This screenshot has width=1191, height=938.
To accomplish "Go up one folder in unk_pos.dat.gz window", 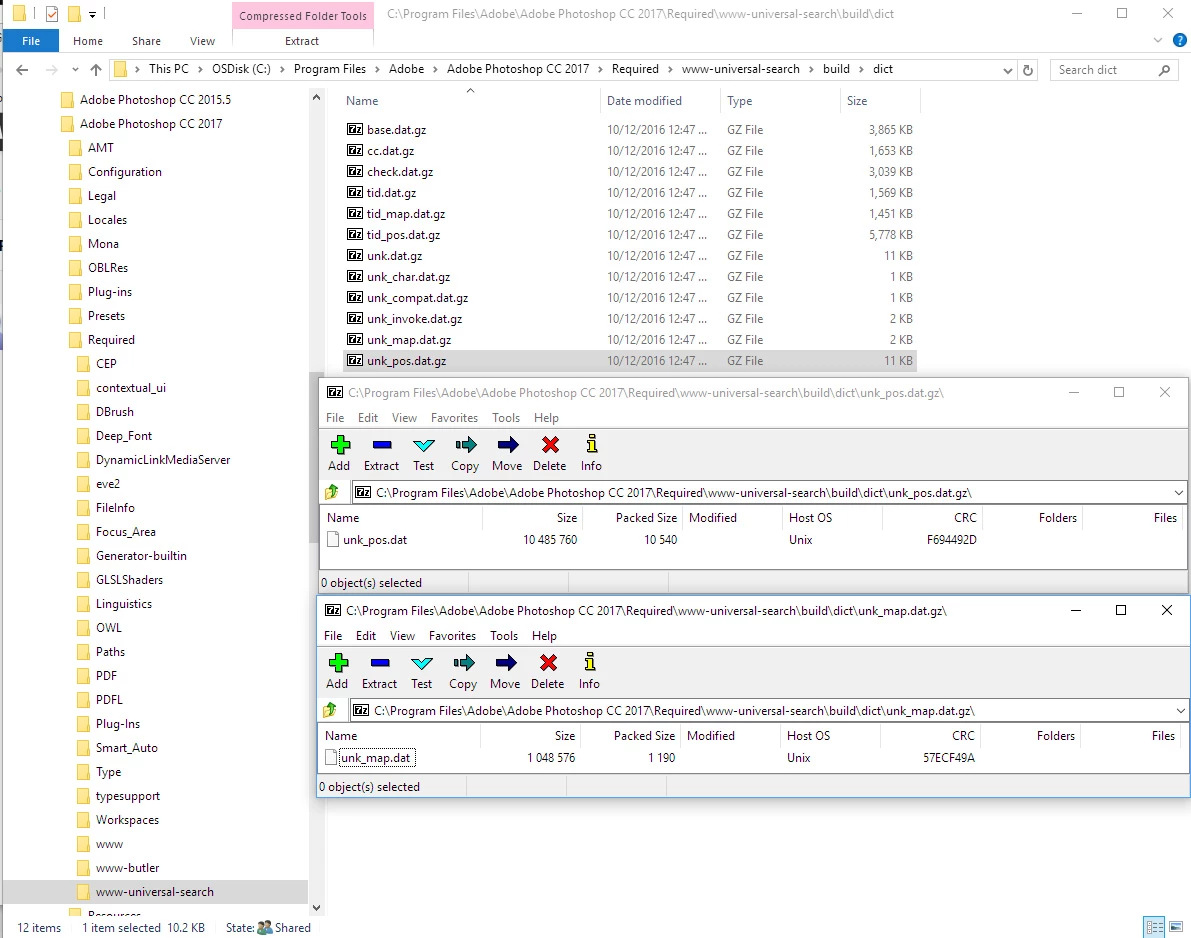I will coord(332,492).
